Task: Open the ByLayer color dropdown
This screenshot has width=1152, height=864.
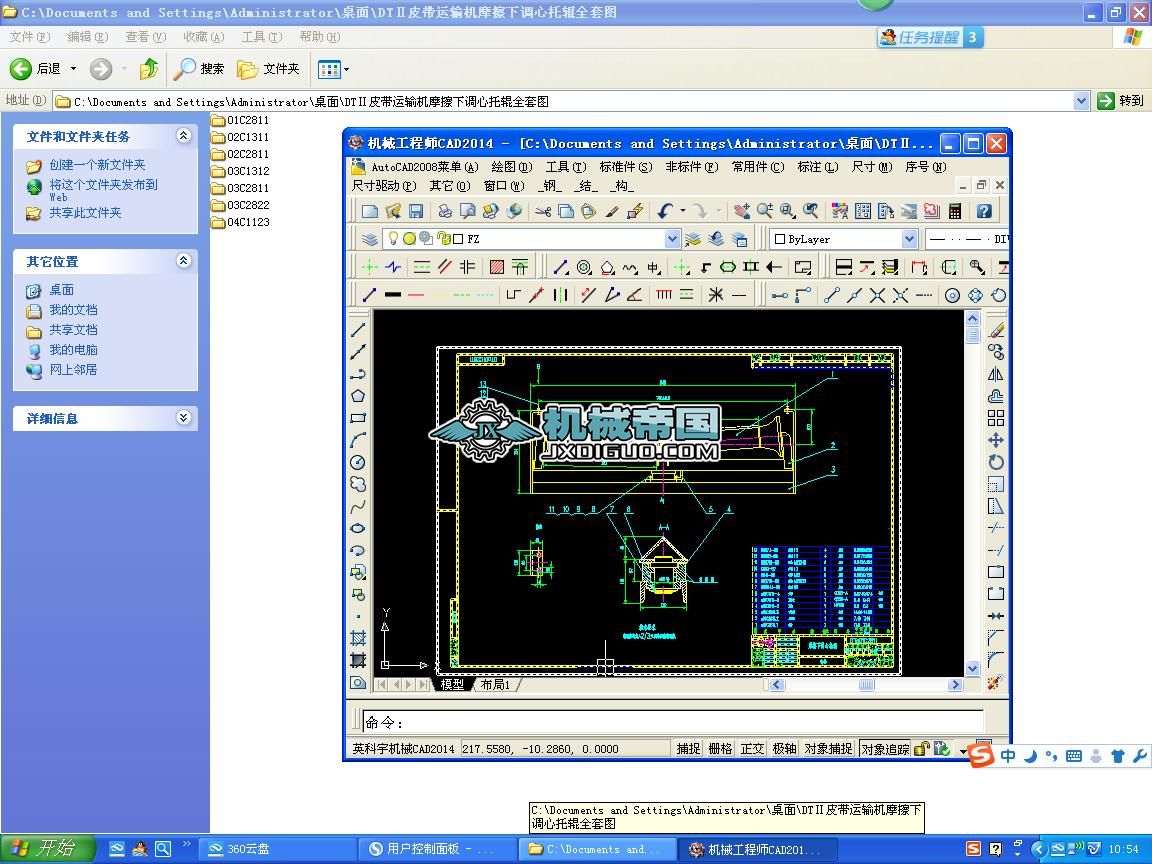Action: (x=910, y=239)
